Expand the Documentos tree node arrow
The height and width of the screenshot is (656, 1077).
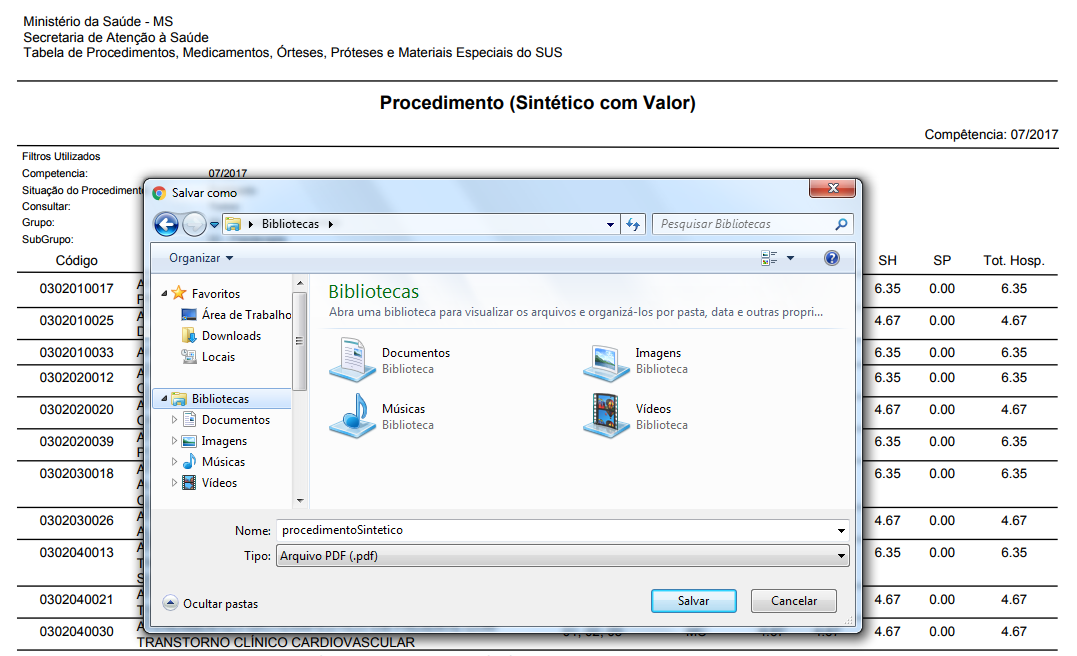(x=176, y=420)
